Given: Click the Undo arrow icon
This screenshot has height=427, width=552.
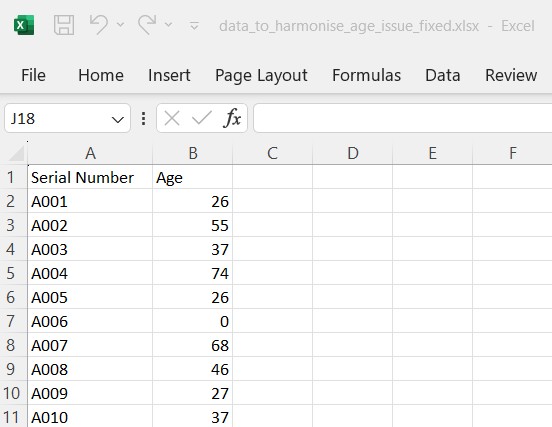Looking at the screenshot, I should coord(99,25).
